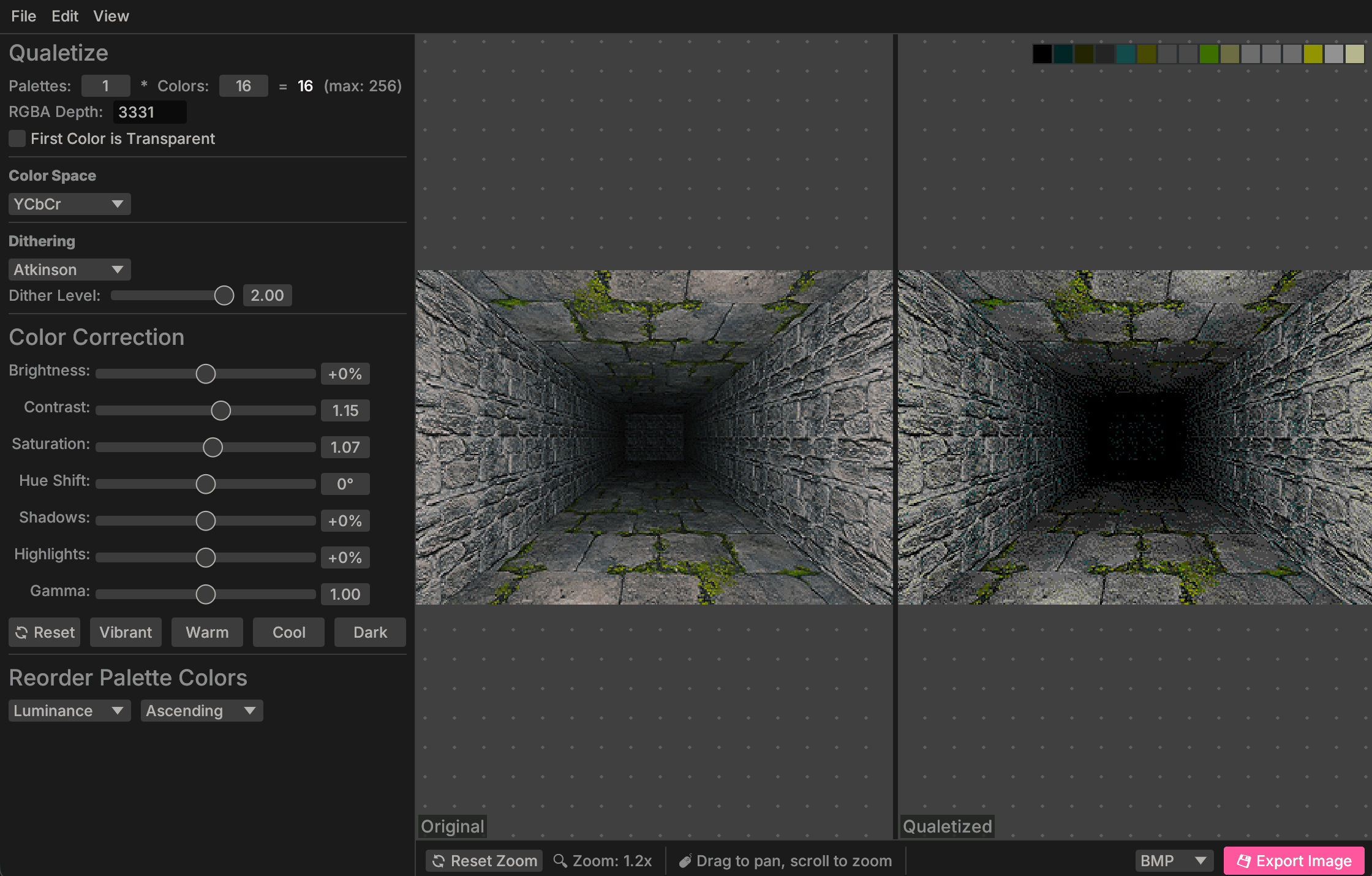Click the Reset color correction button
This screenshot has width=1372, height=876.
pos(45,632)
